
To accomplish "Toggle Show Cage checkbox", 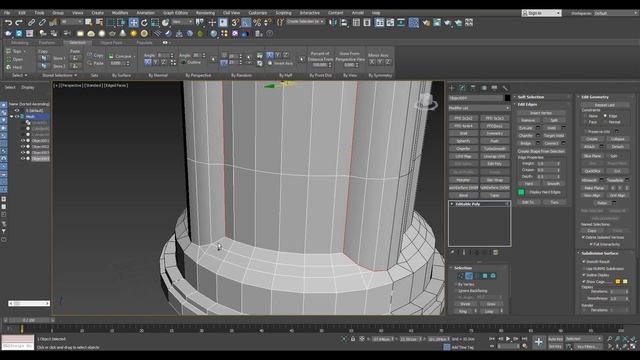I will [x=584, y=282].
